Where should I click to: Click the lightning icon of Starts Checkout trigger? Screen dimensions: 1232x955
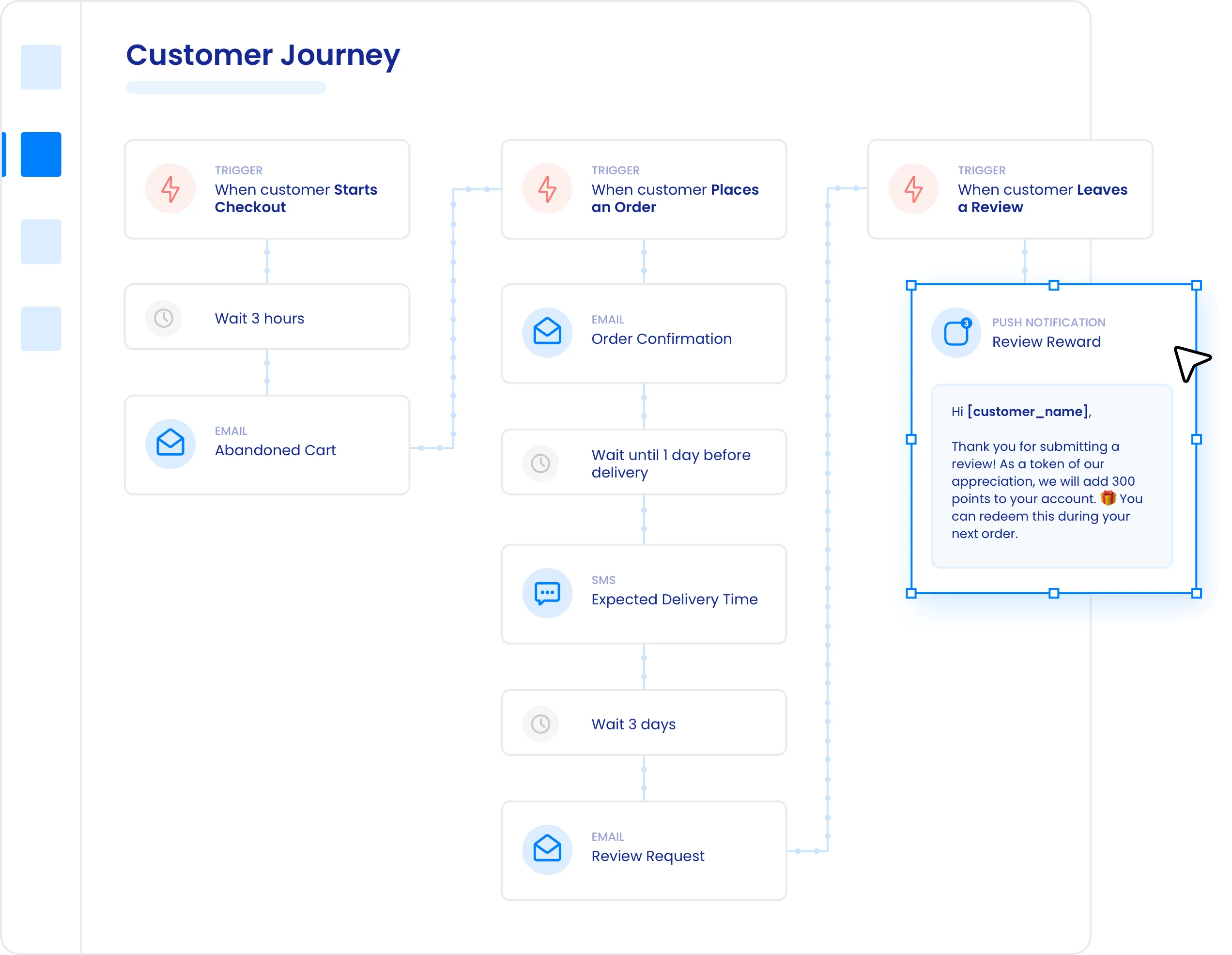(x=170, y=188)
